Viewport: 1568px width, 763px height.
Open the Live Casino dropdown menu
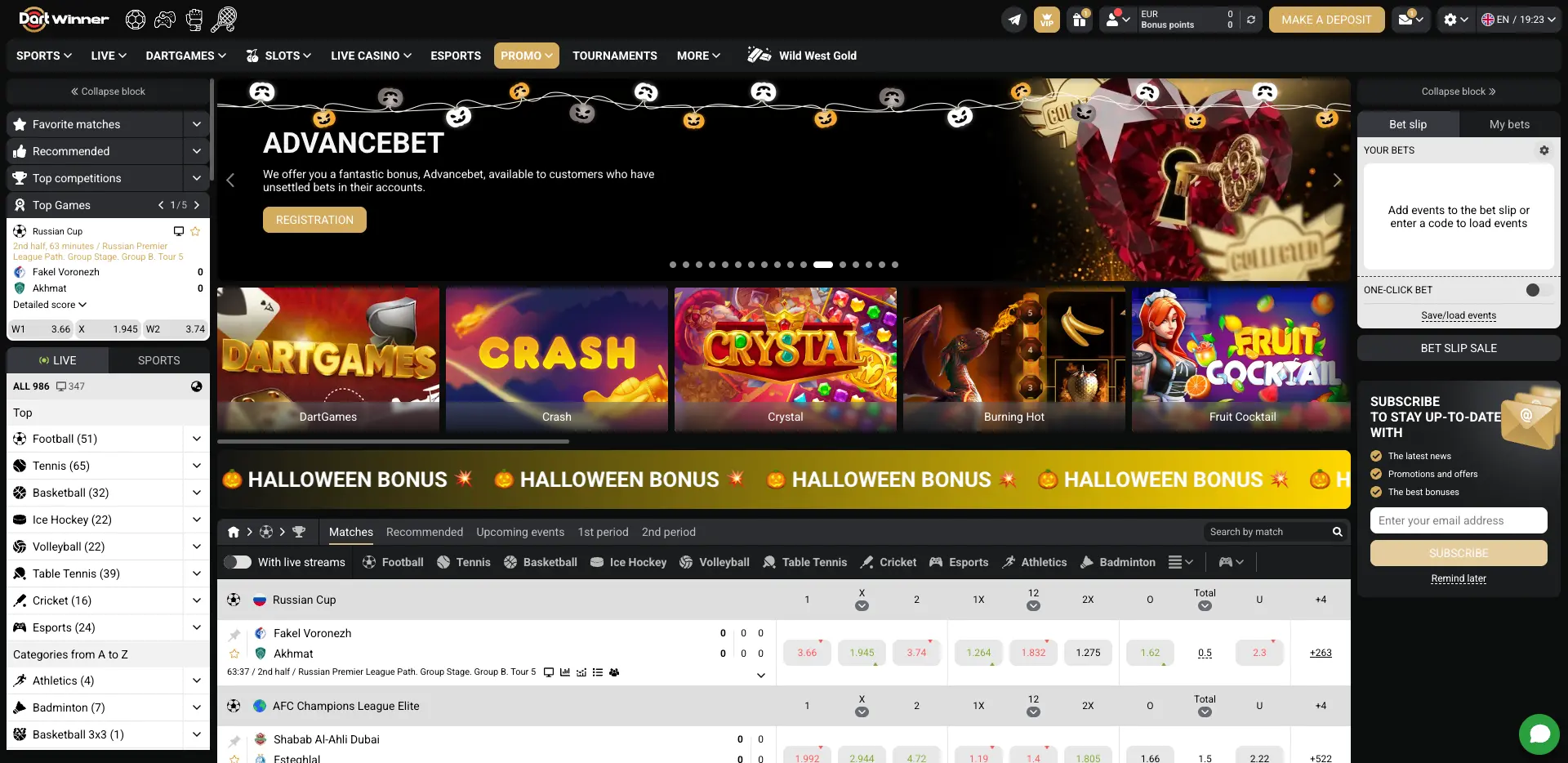(371, 56)
